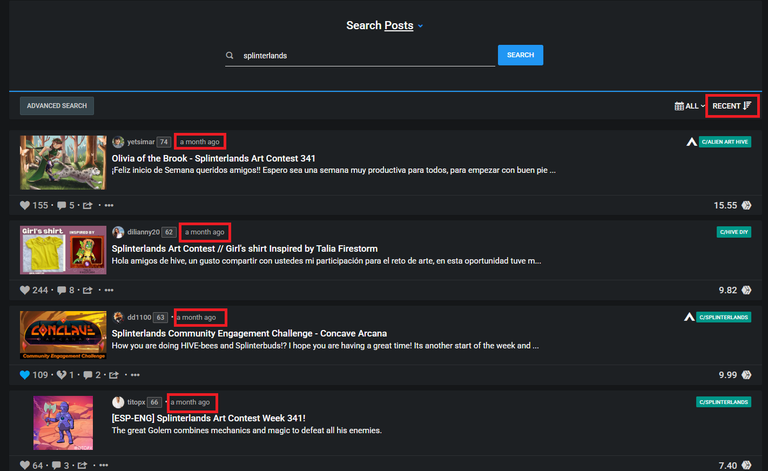Viewport: 768px width, 471px height.
Task: Toggle the heart vote on titopx's post
Action: tap(25, 465)
